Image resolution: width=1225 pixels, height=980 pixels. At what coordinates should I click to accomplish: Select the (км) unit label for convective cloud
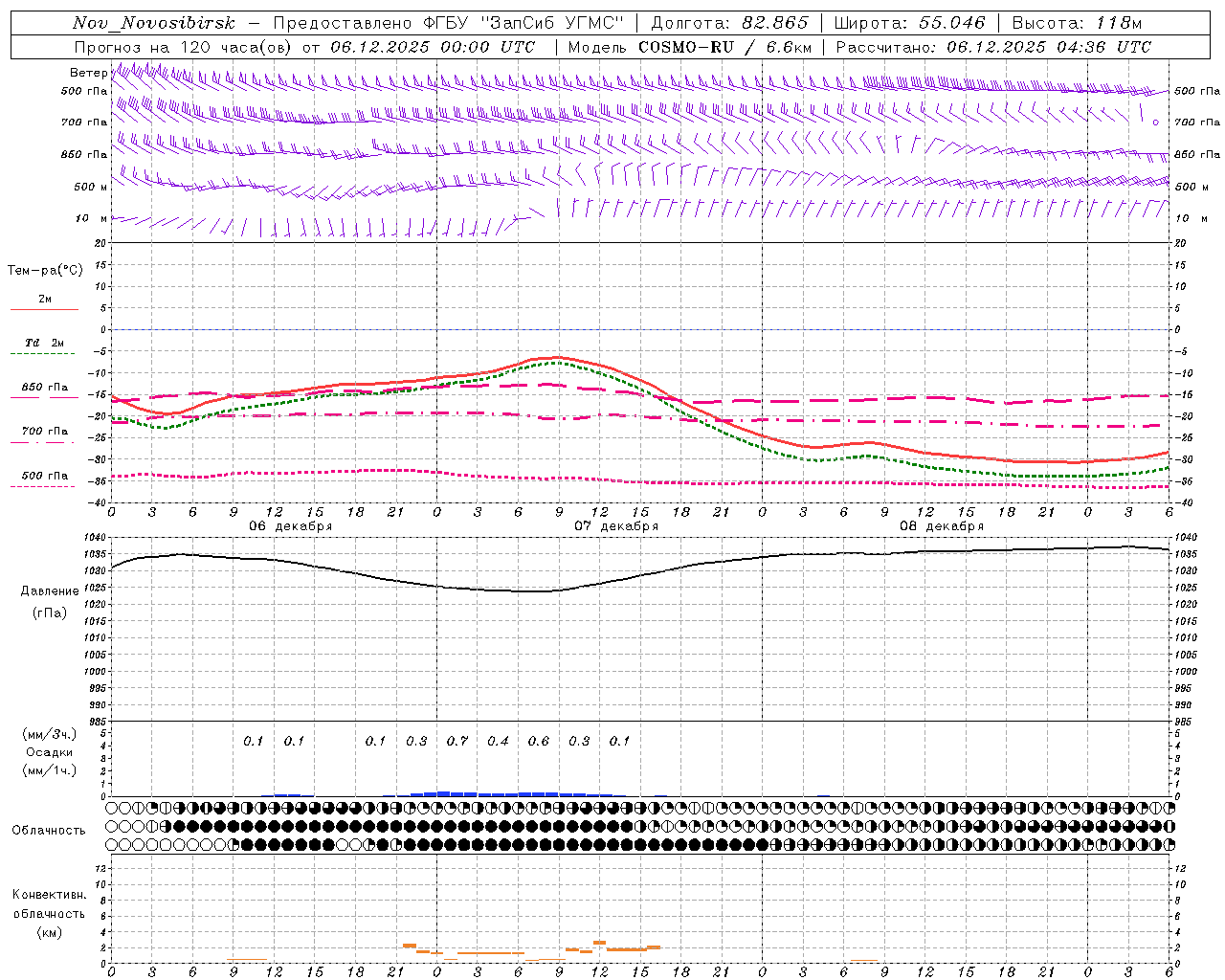pyautogui.click(x=49, y=931)
